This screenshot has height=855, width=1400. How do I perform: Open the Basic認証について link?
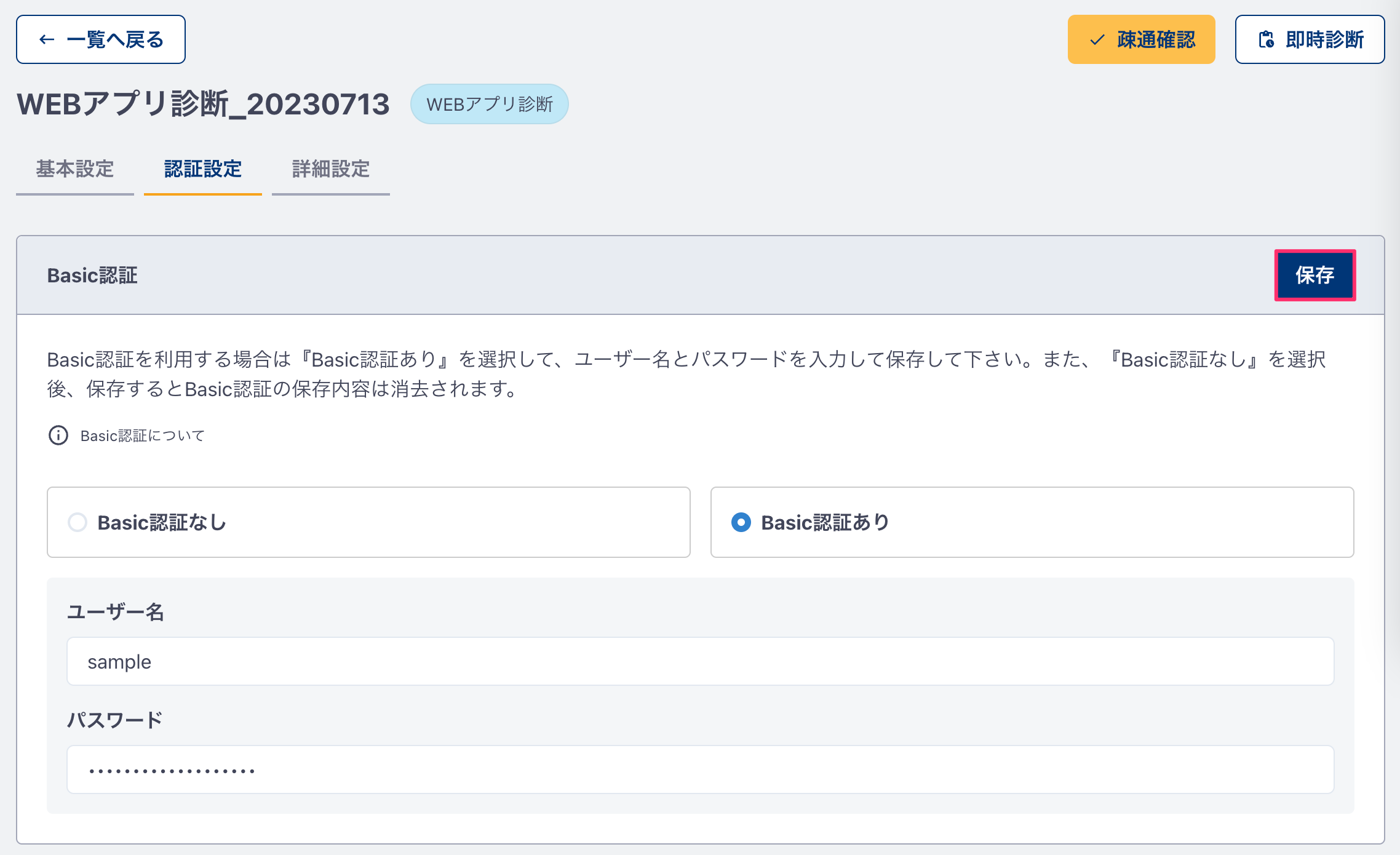click(142, 435)
